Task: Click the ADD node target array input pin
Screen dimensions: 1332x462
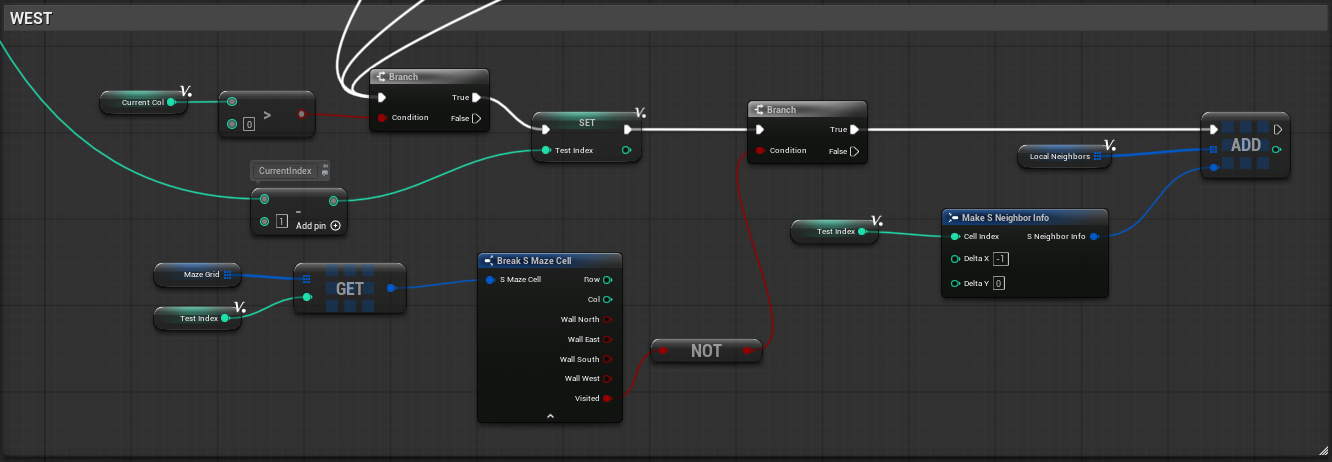Action: coord(1213,150)
